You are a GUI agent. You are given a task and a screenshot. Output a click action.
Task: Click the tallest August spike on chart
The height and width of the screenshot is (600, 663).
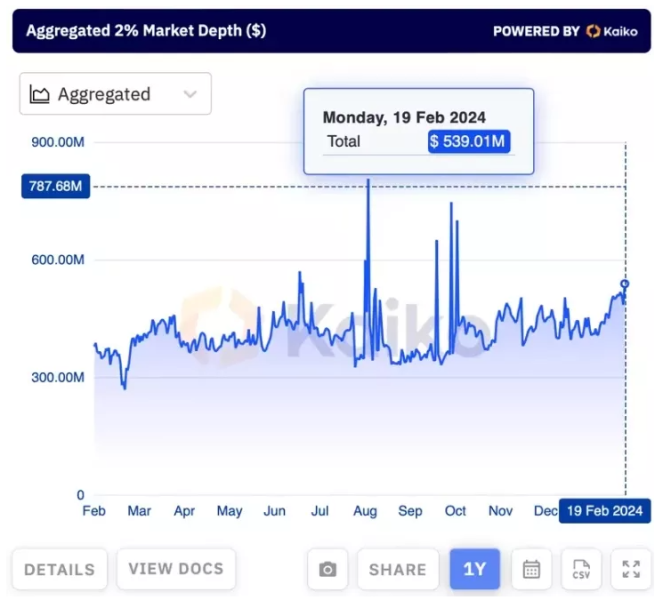[x=368, y=182]
